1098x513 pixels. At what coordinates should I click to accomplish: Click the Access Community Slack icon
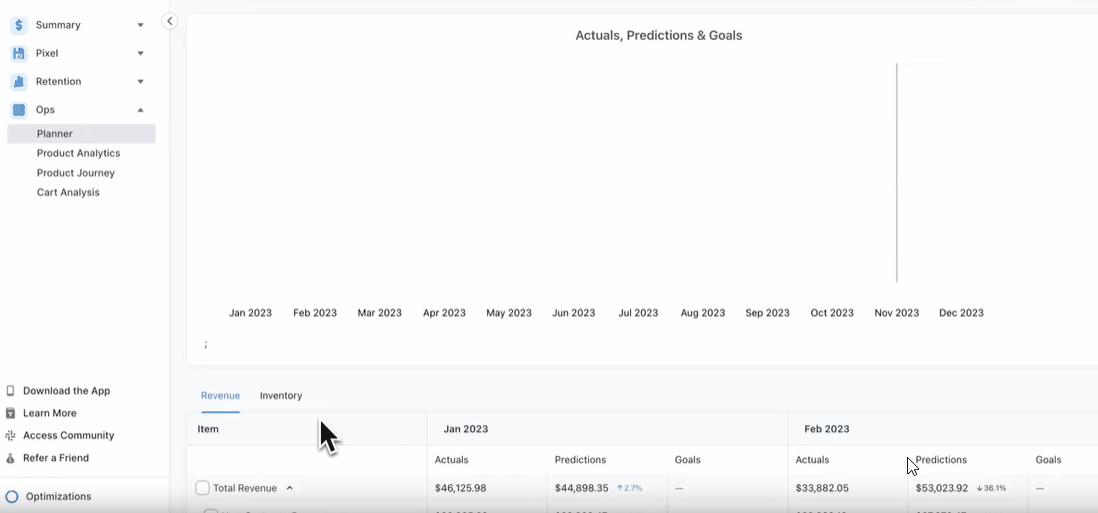pos(11,436)
